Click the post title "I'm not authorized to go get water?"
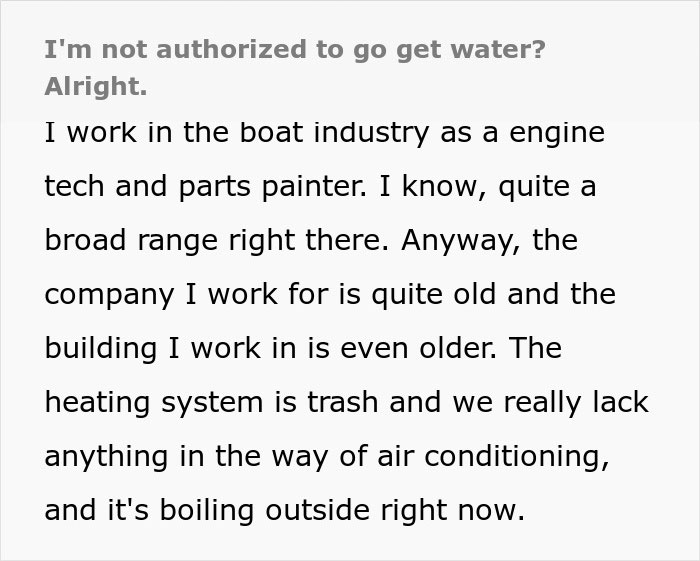This screenshot has width=700, height=561. point(295,52)
